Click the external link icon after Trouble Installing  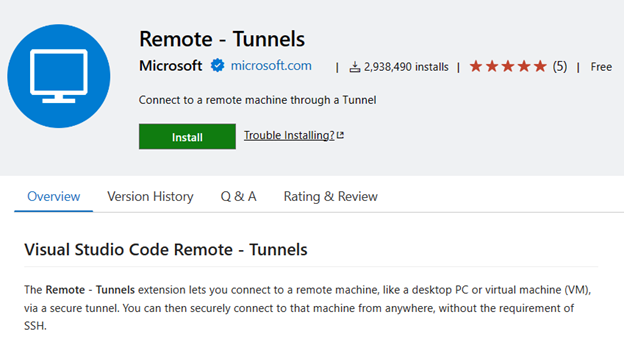[x=340, y=135]
